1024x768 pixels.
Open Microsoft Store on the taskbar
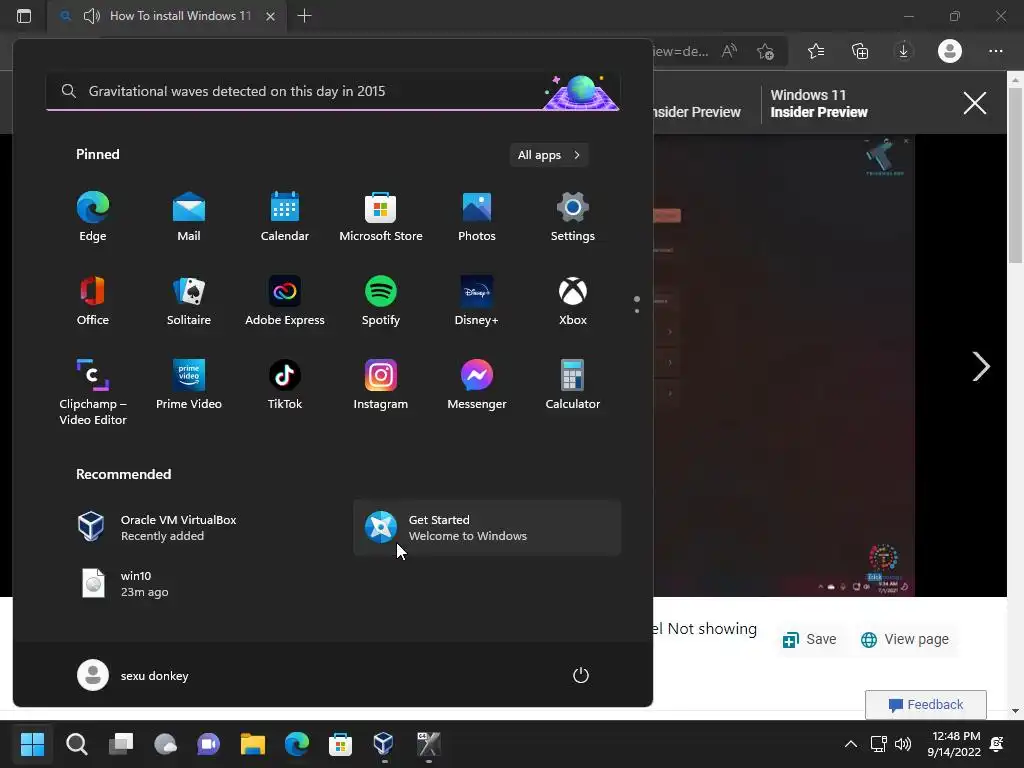pos(340,744)
